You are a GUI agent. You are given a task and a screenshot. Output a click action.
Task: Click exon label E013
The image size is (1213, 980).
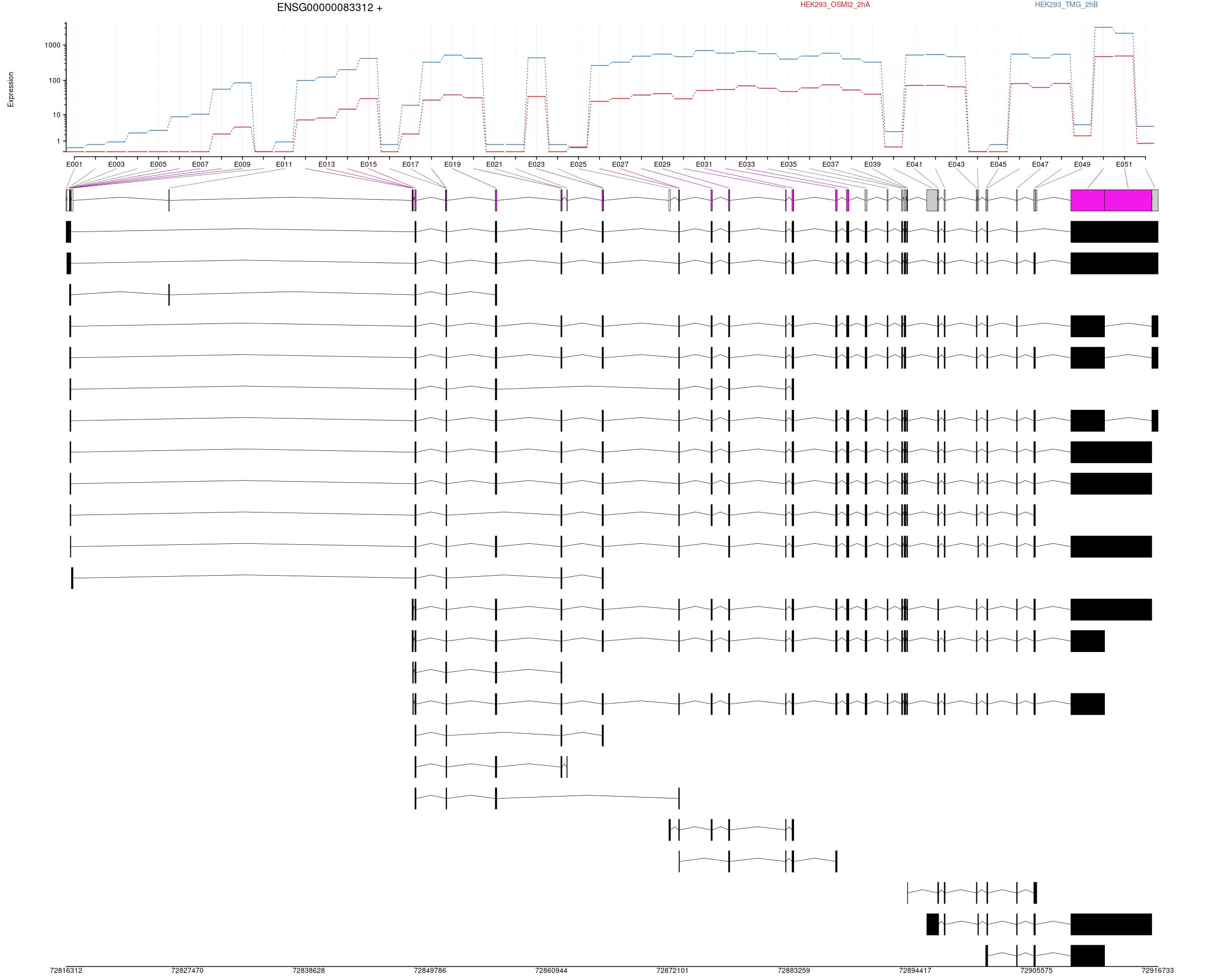click(x=327, y=165)
